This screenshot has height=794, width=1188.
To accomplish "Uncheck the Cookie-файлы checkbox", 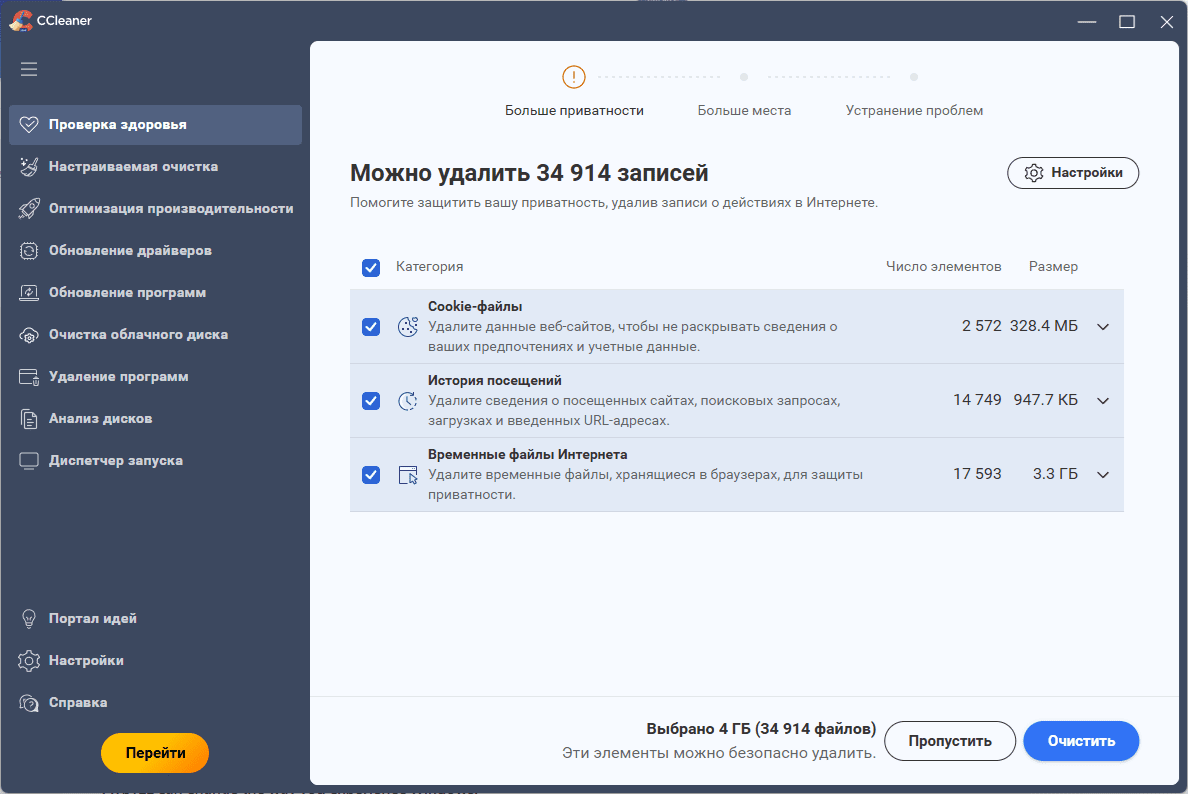I will pyautogui.click(x=370, y=327).
